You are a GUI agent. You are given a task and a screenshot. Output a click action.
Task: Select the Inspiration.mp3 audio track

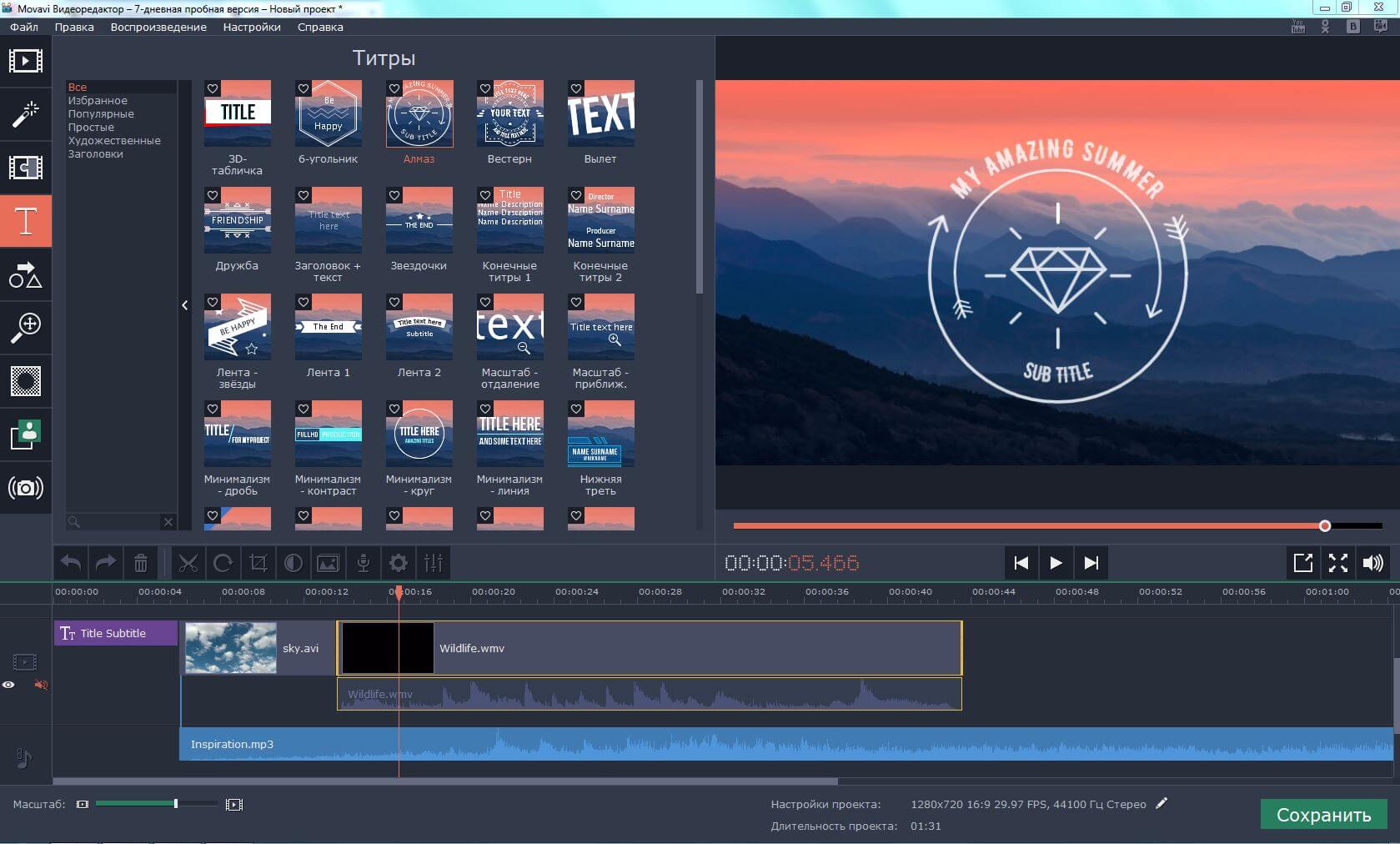pyautogui.click(x=786, y=744)
